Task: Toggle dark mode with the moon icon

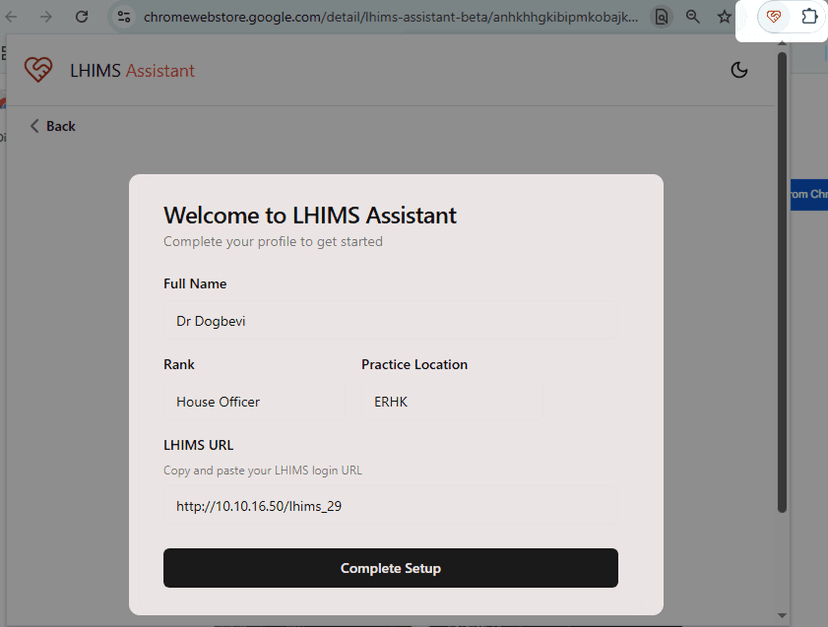Action: pos(739,70)
